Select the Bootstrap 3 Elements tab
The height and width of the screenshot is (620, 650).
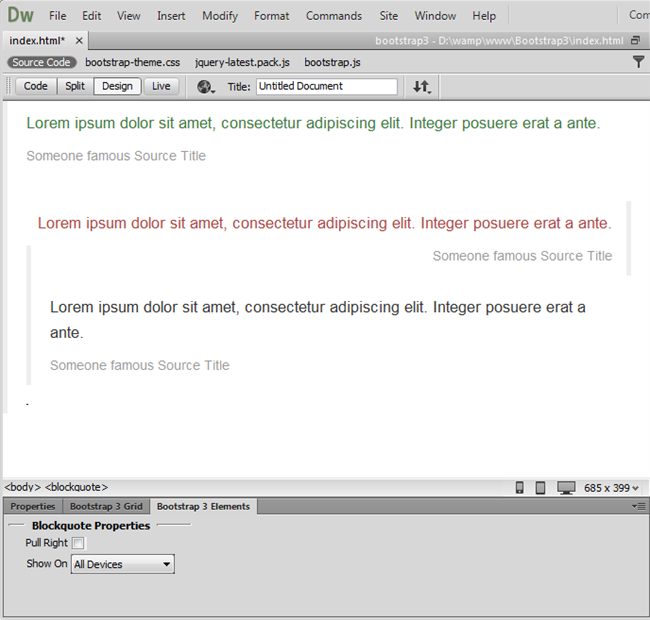pos(203,506)
